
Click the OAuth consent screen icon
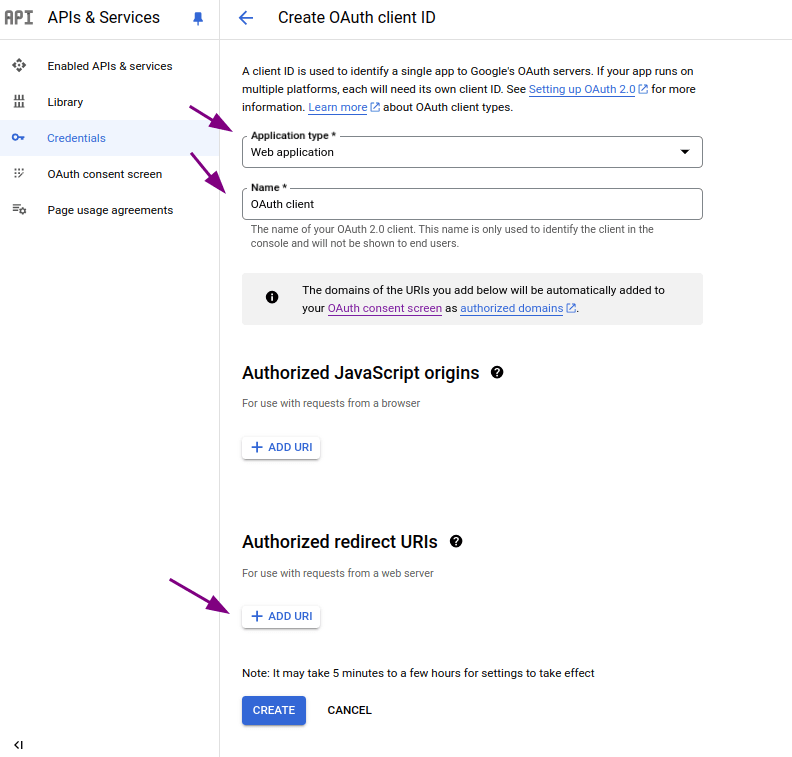18,174
